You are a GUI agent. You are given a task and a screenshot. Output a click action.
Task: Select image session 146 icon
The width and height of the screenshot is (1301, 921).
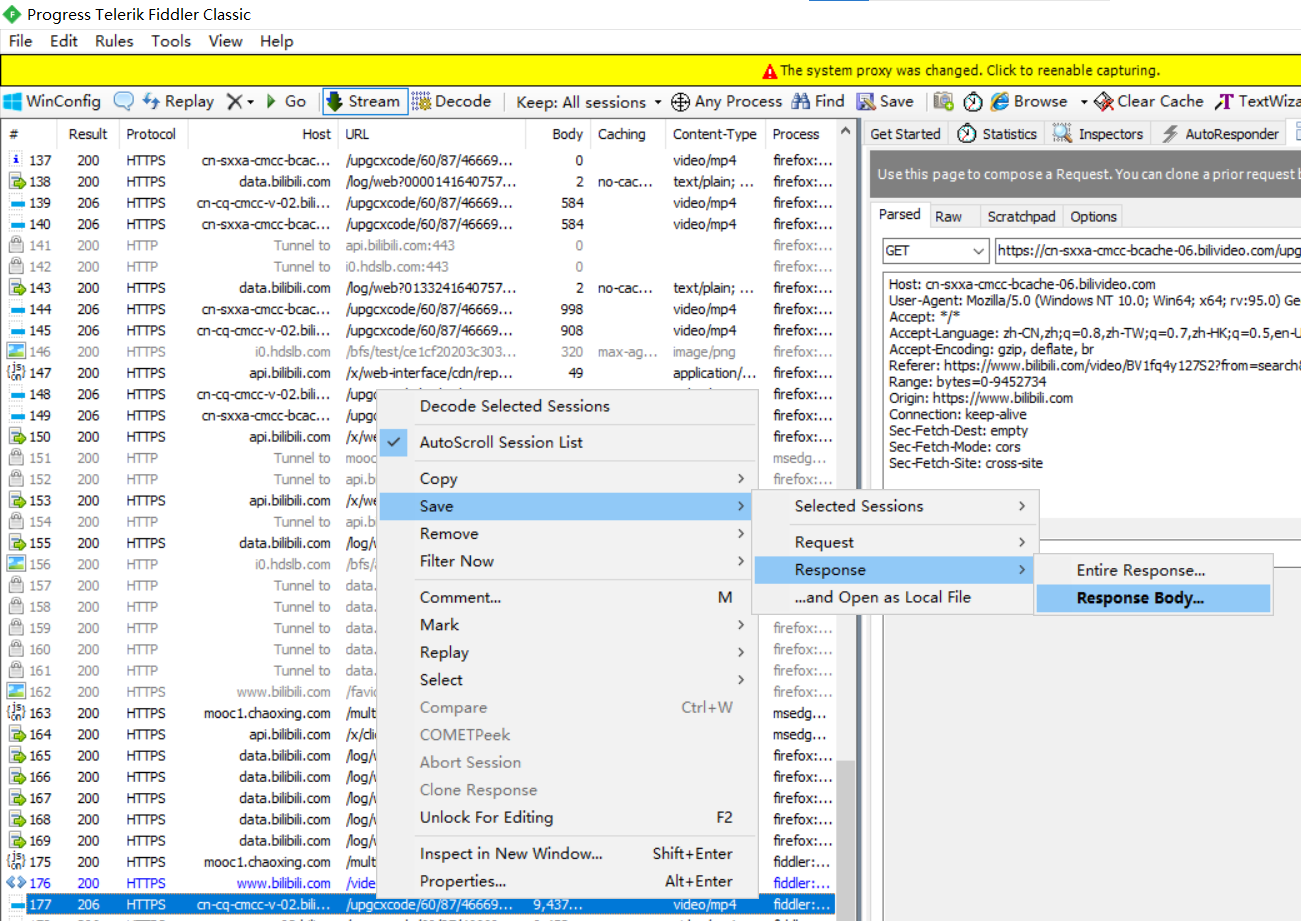(16, 352)
